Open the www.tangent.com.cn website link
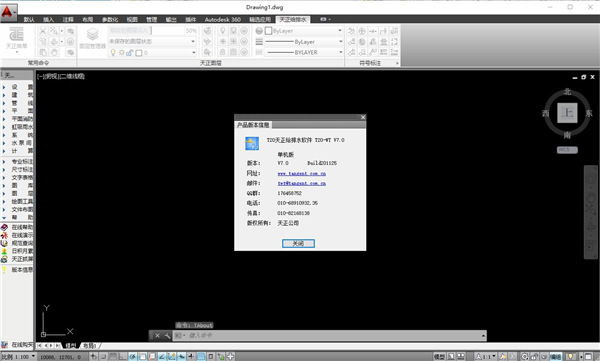 click(302, 174)
